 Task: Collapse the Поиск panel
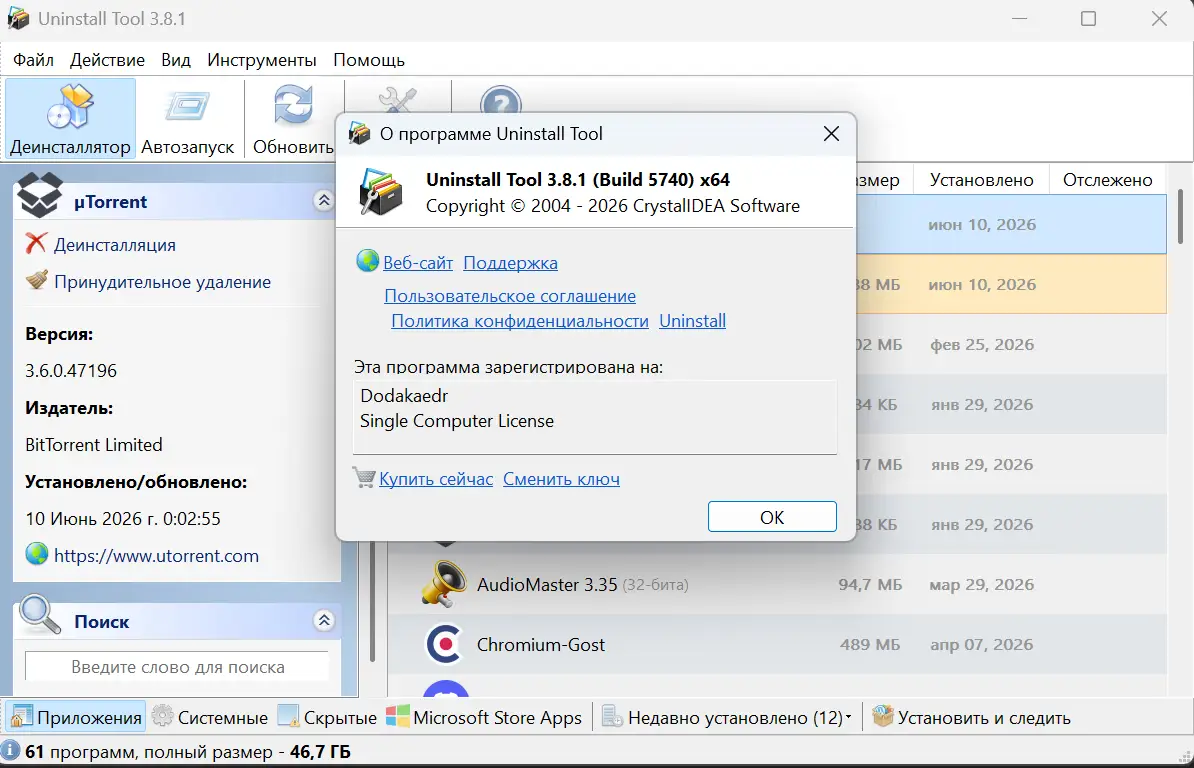[x=324, y=620]
